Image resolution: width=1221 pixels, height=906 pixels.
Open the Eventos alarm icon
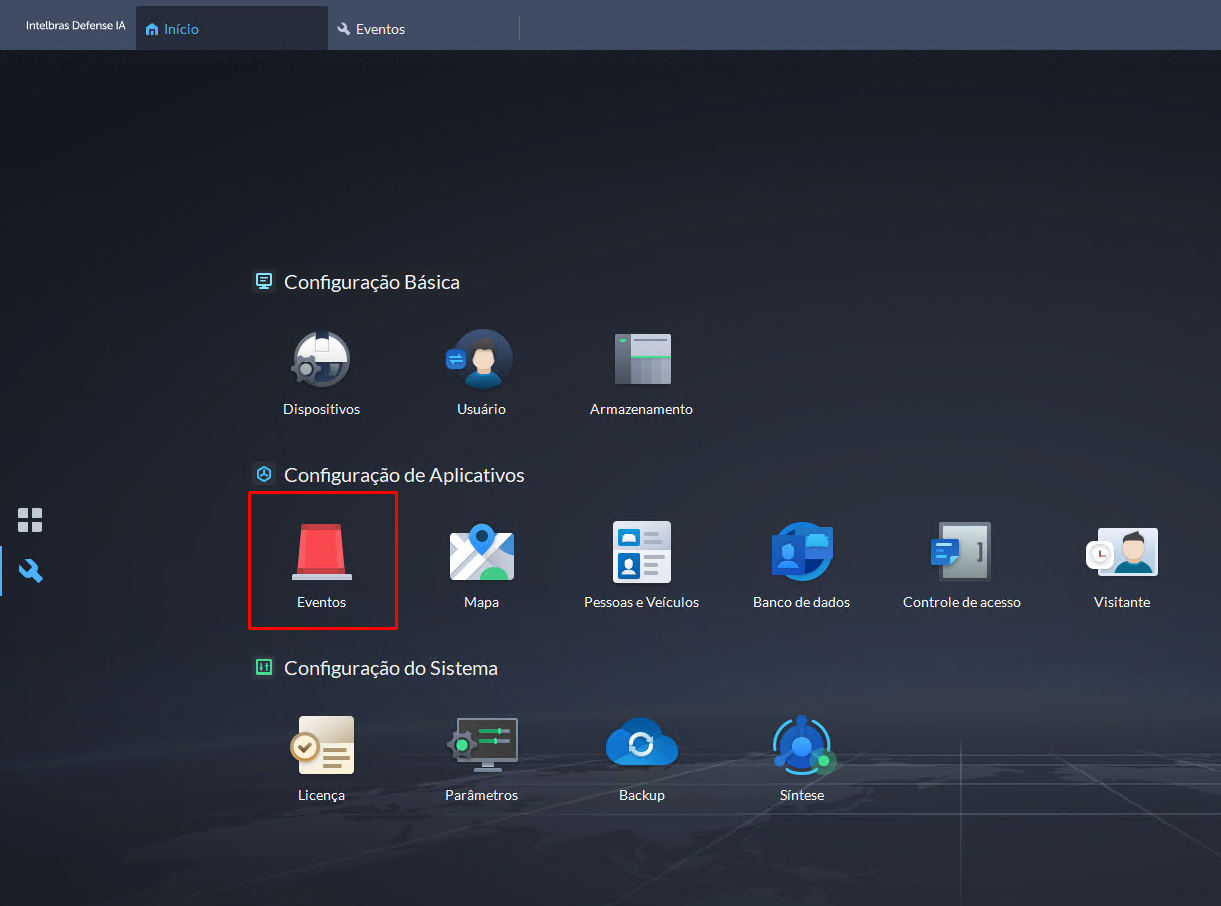[x=322, y=553]
